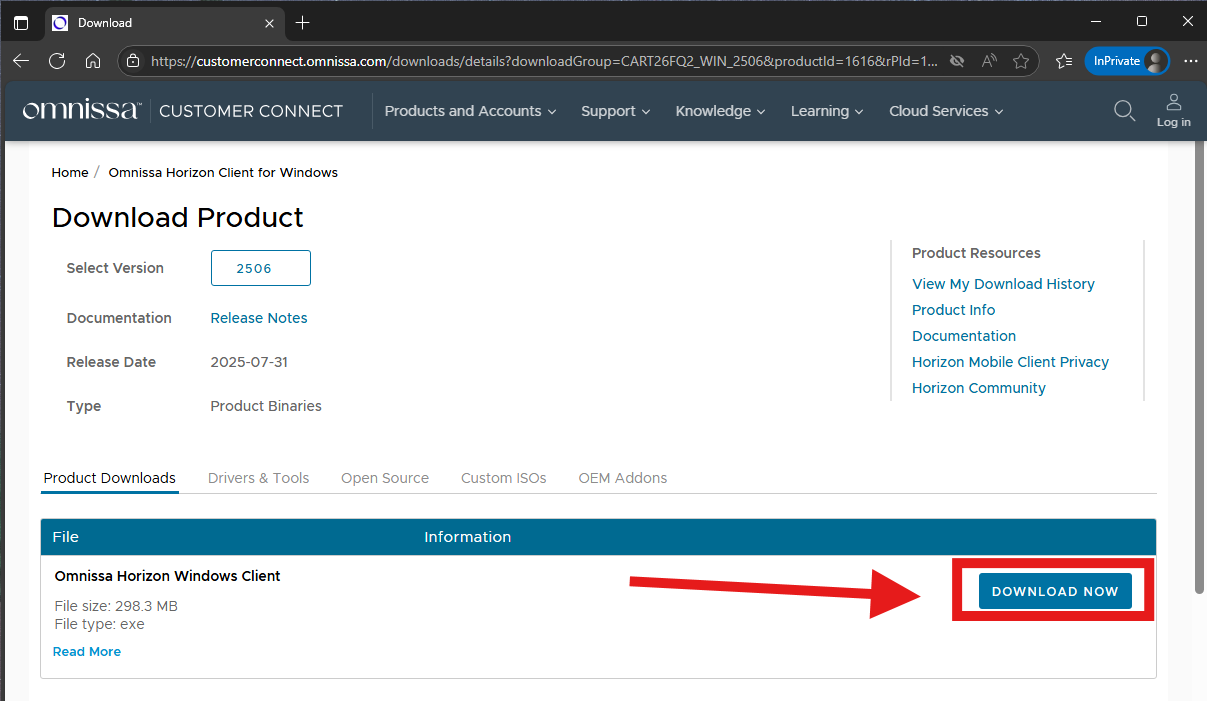
Task: Open the Release Notes link
Action: 259,318
